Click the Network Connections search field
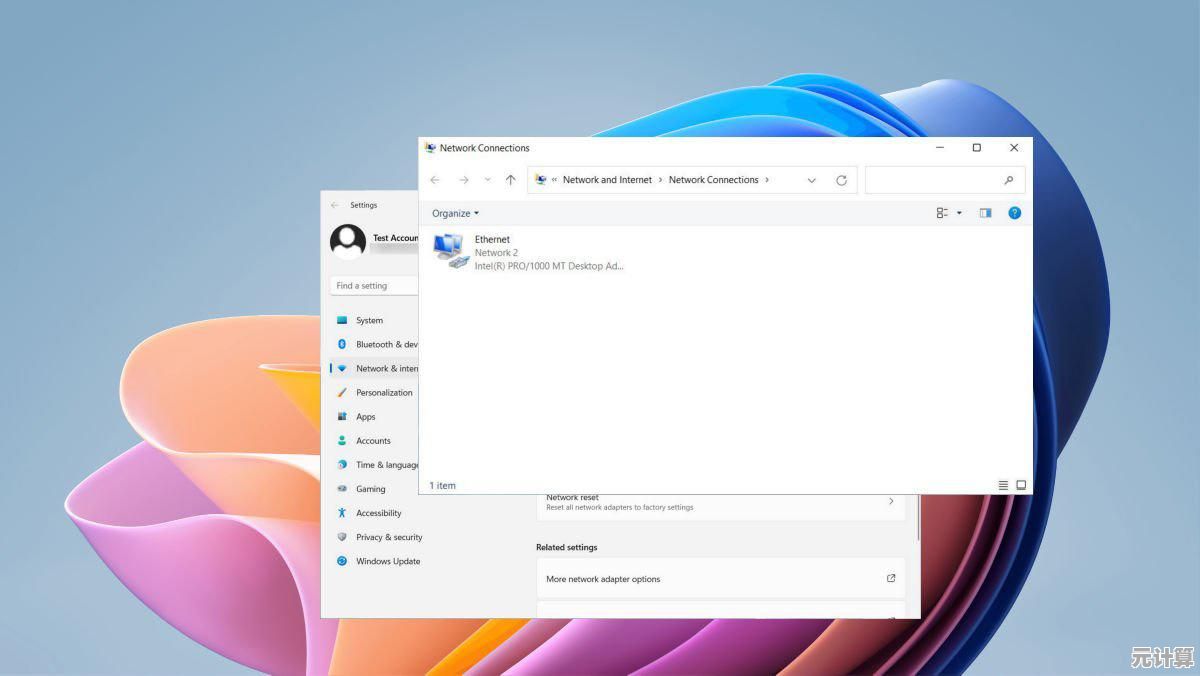Image resolution: width=1200 pixels, height=676 pixels. pyautogui.click(x=933, y=180)
